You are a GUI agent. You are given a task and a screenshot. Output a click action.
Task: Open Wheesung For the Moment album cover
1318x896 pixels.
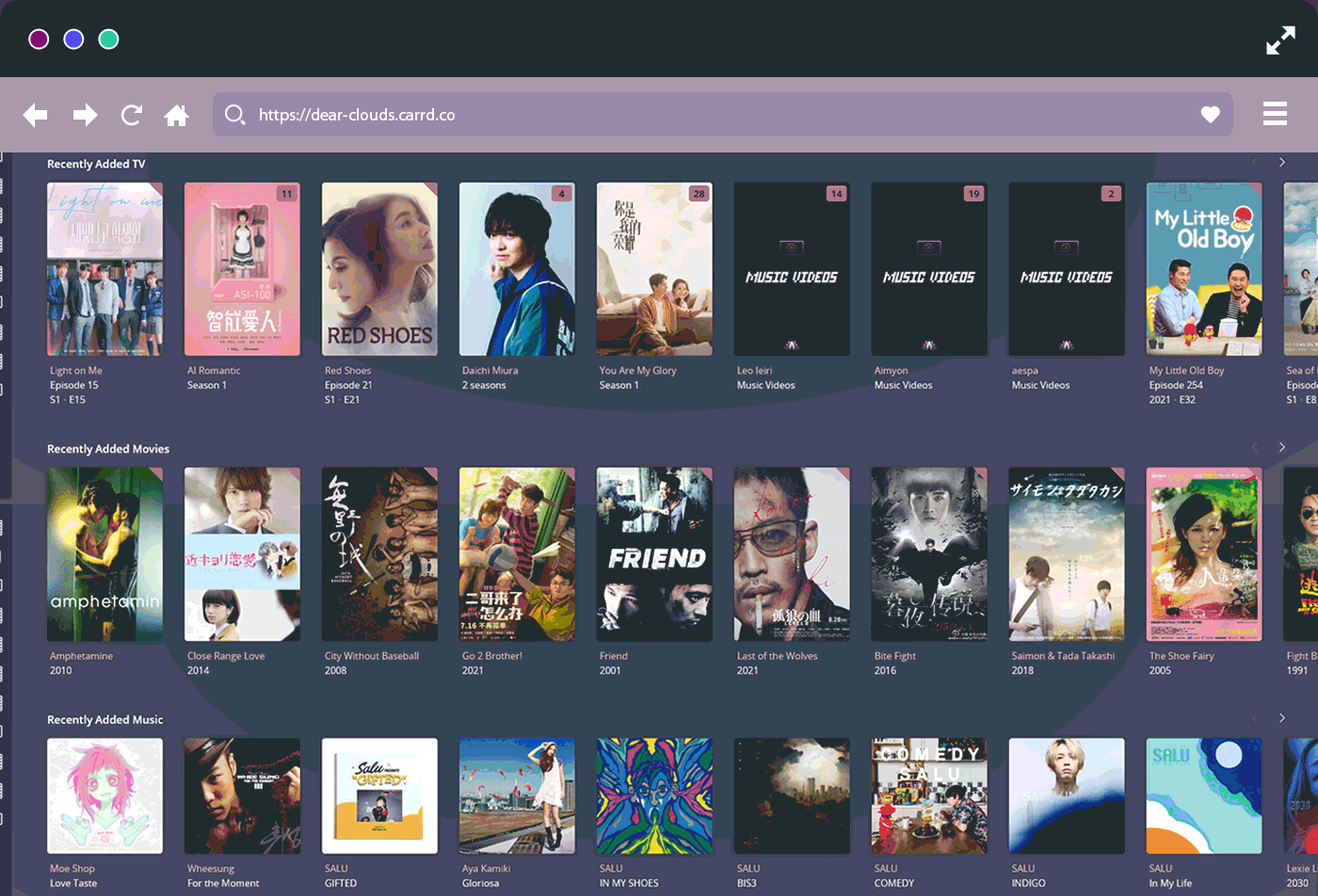tap(242, 796)
